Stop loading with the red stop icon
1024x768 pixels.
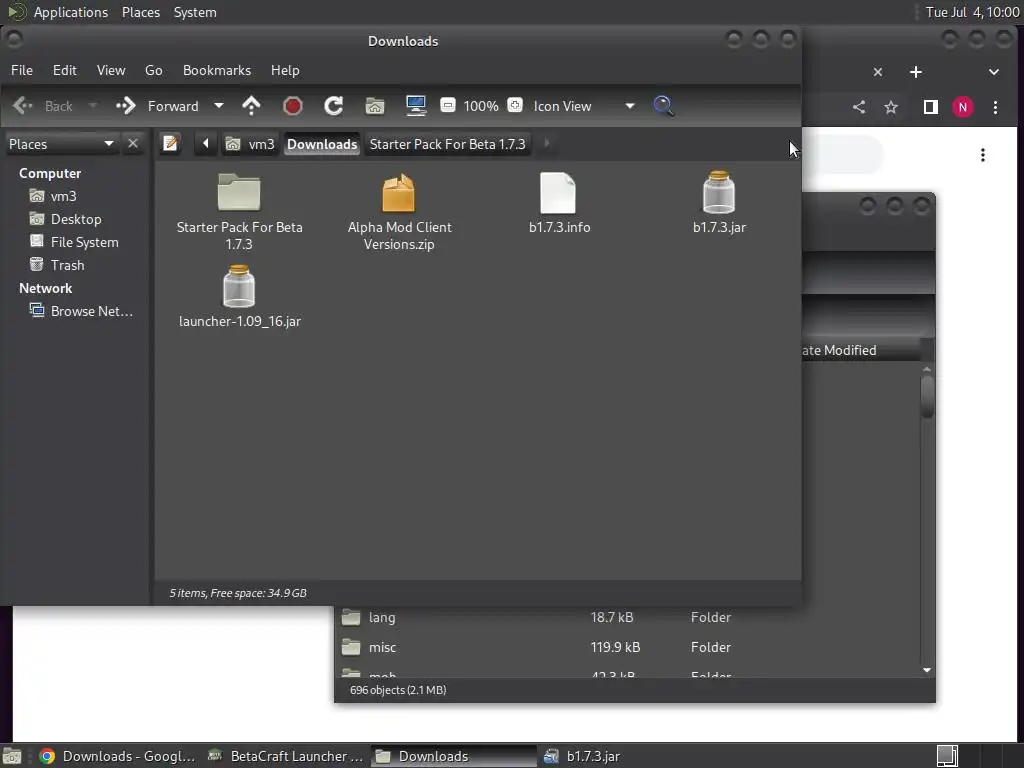(x=293, y=106)
